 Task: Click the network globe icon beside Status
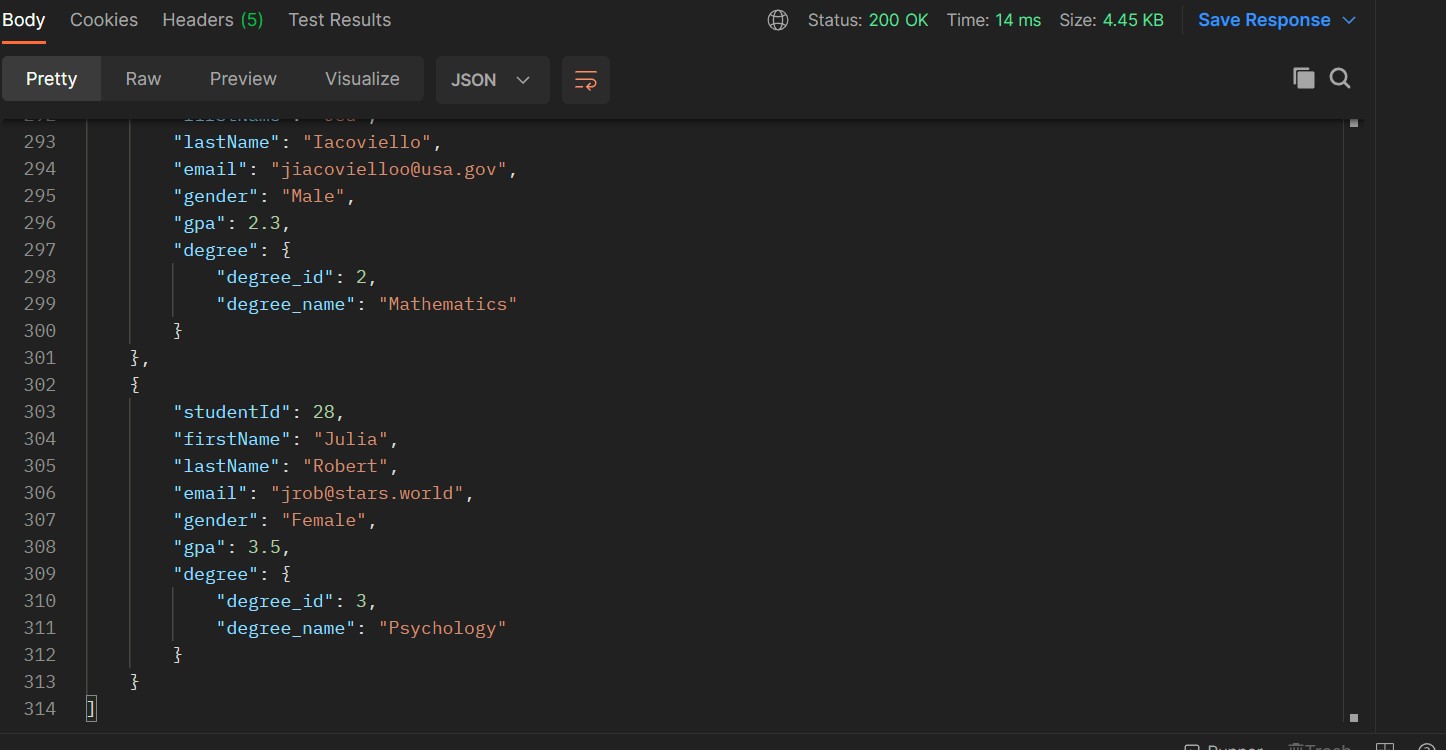[x=778, y=20]
